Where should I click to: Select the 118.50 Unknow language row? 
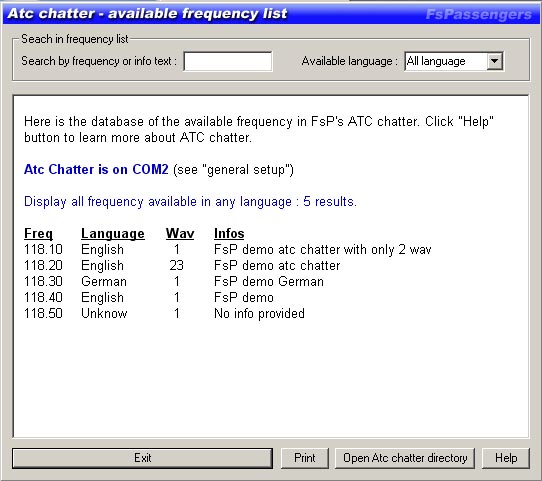164,313
